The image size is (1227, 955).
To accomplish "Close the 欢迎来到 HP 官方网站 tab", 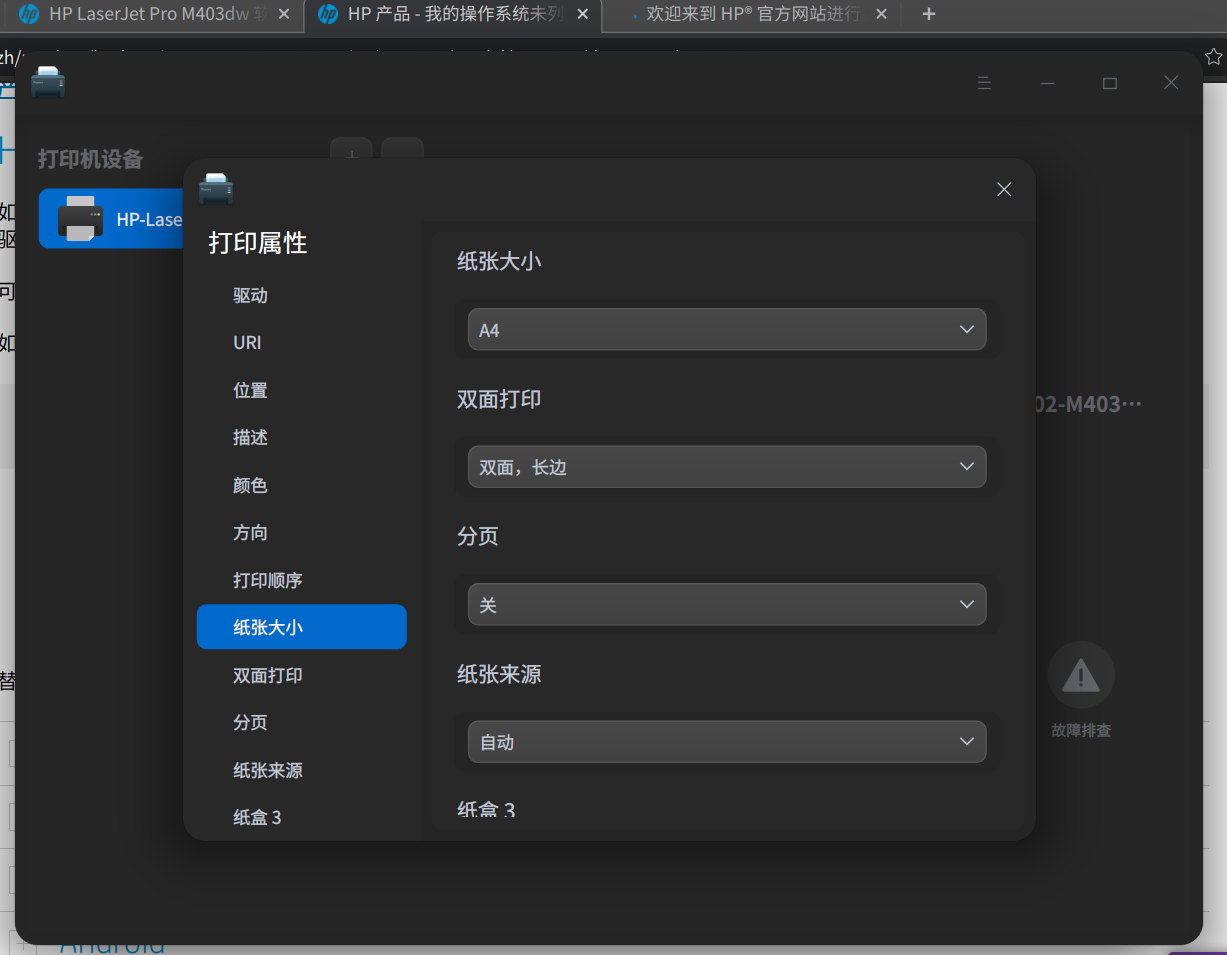I will pyautogui.click(x=879, y=13).
